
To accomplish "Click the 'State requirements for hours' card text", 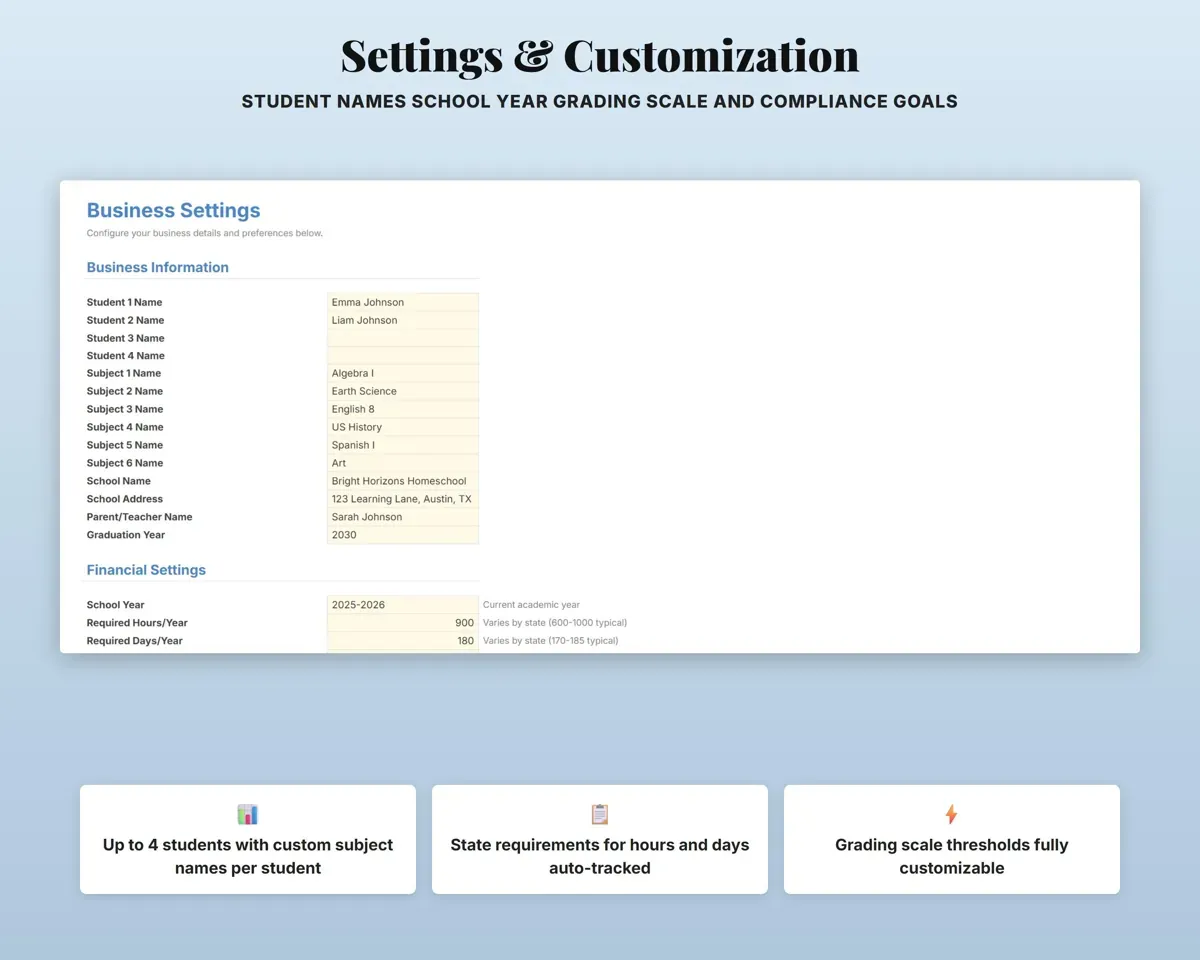I will point(600,857).
